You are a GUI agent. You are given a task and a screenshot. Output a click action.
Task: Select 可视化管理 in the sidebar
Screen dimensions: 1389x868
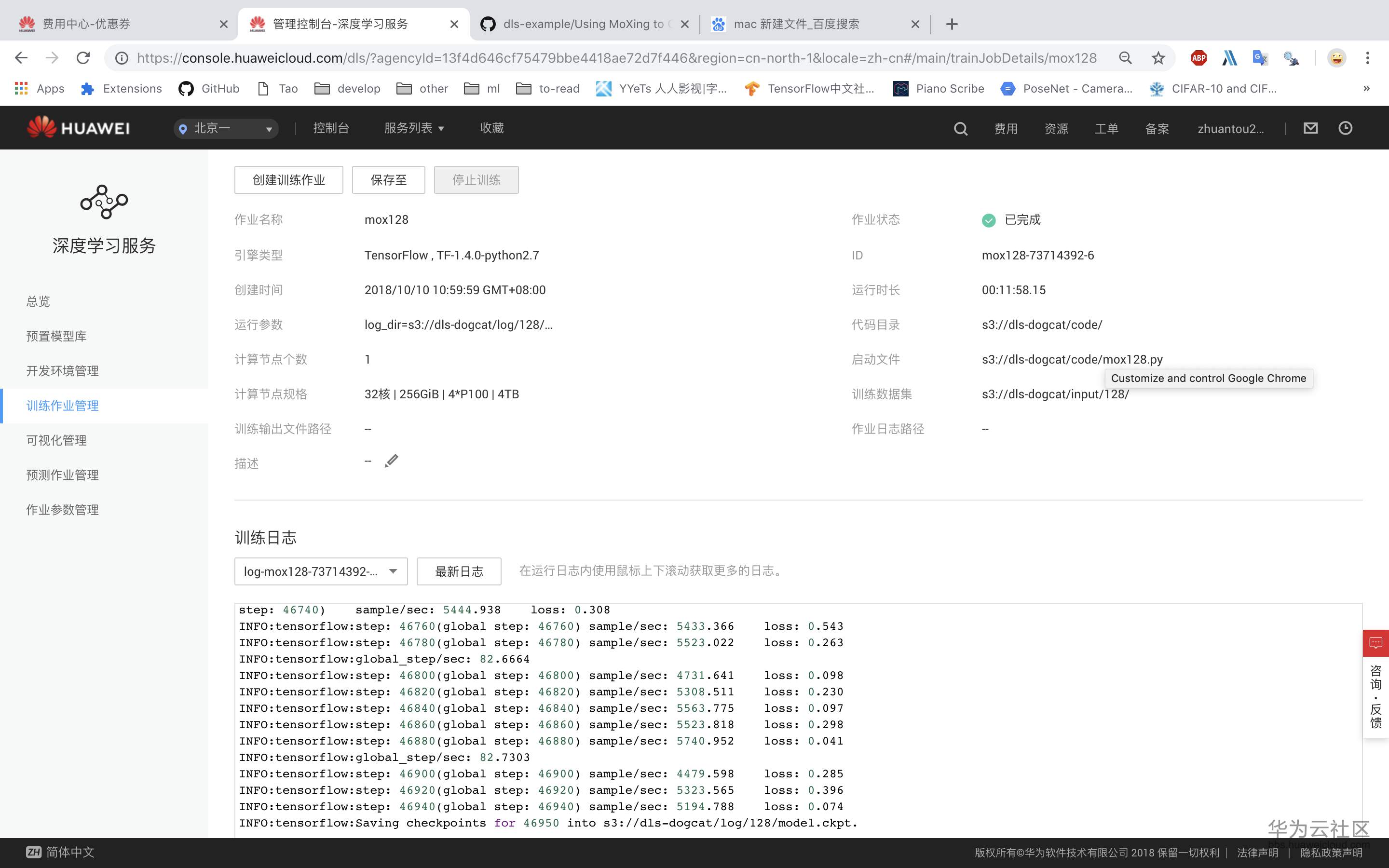tap(56, 440)
